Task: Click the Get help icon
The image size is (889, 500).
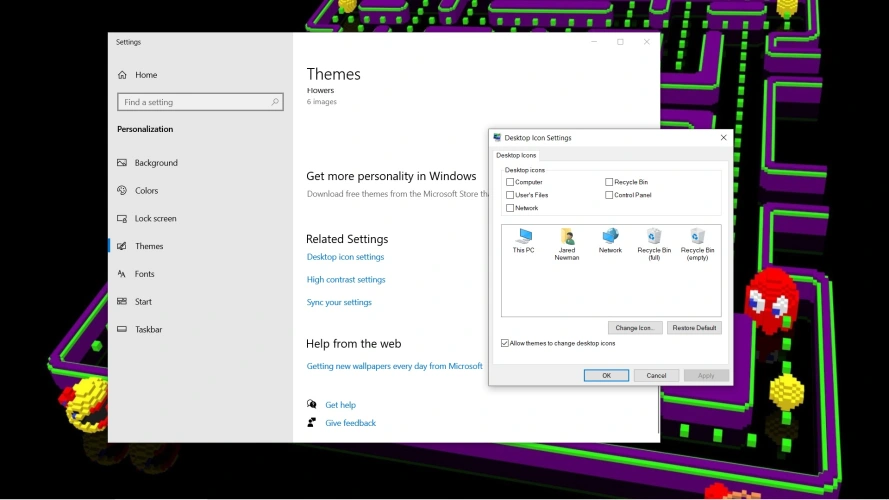Action: point(312,405)
